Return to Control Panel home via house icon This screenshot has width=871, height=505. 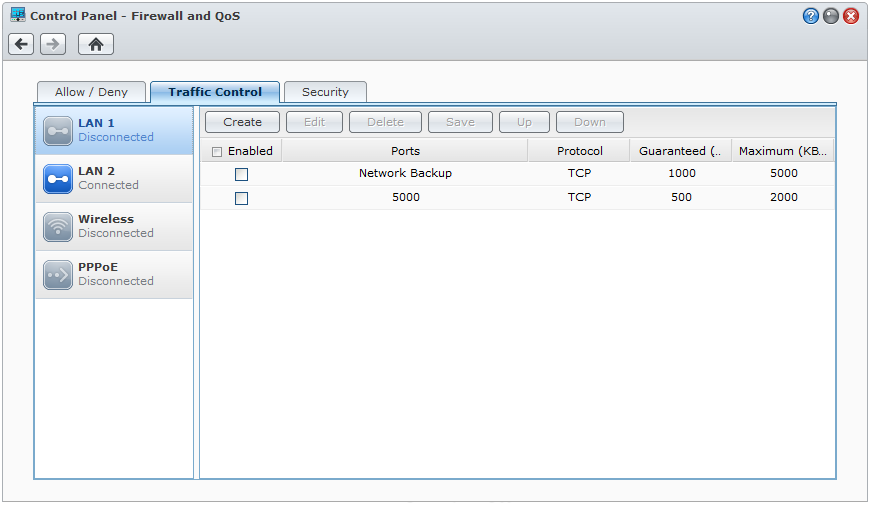pyautogui.click(x=96, y=44)
